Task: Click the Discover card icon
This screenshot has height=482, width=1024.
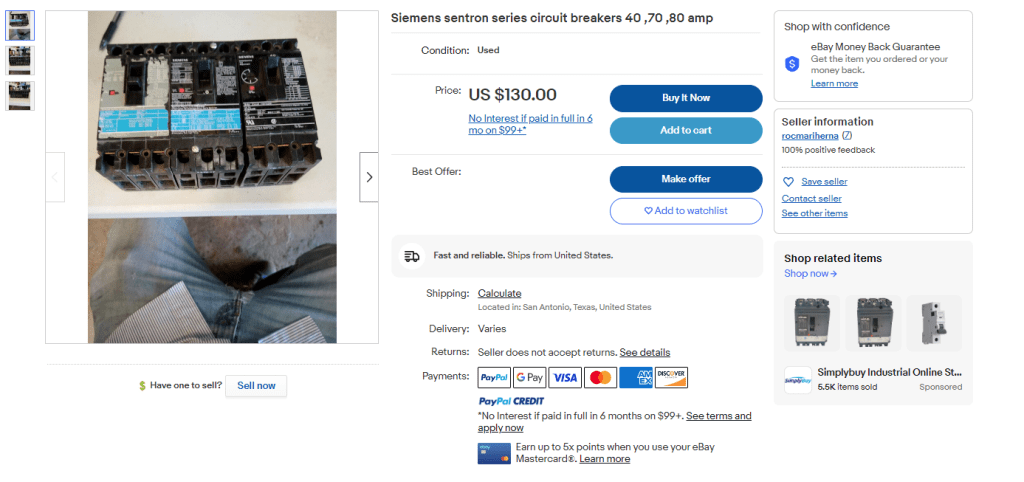Action: [671, 377]
